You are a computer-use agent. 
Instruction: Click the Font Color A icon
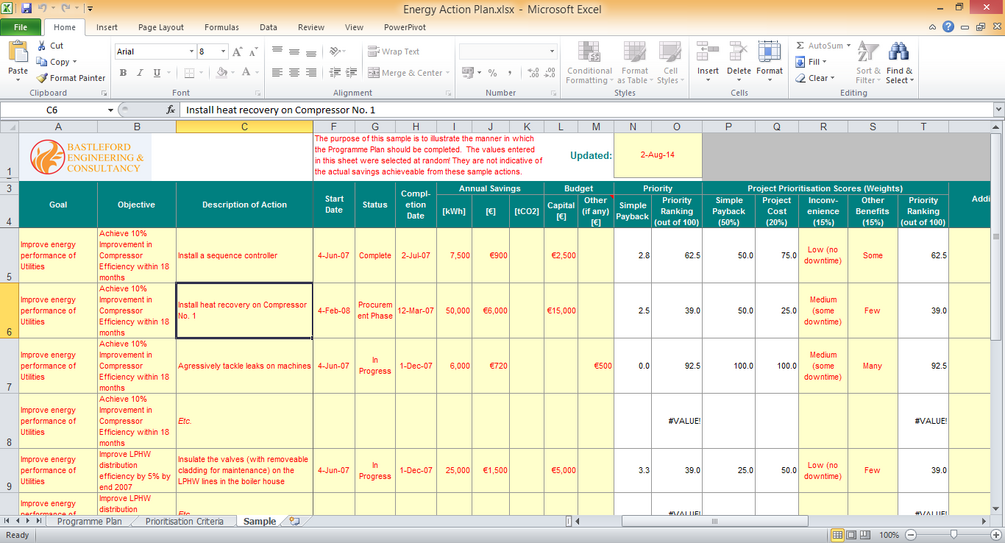click(246, 72)
